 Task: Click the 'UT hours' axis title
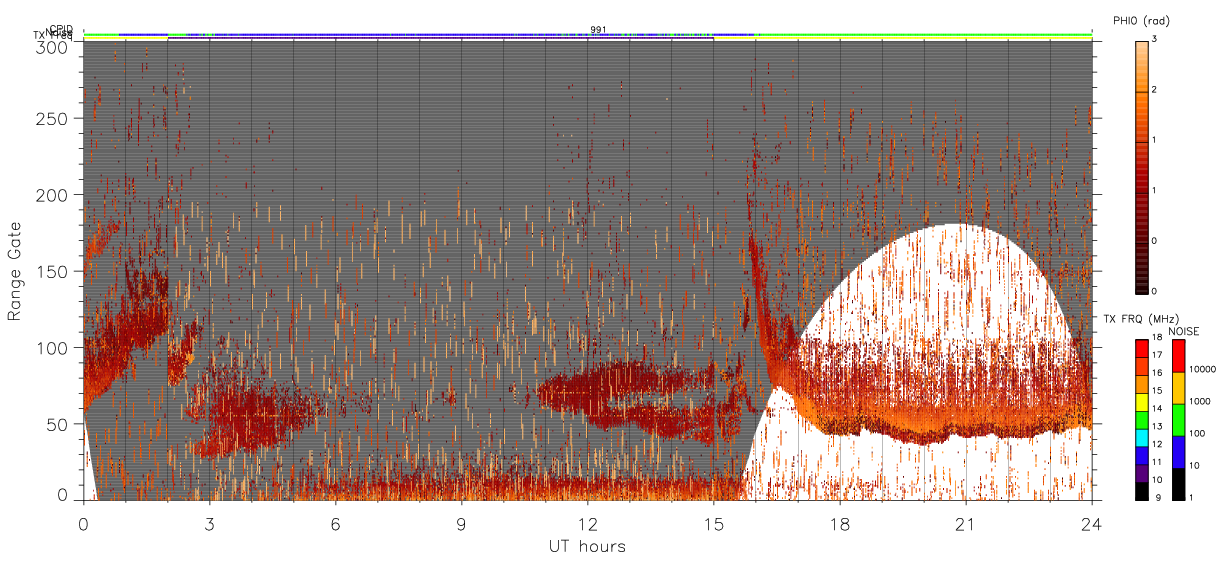coord(587,546)
